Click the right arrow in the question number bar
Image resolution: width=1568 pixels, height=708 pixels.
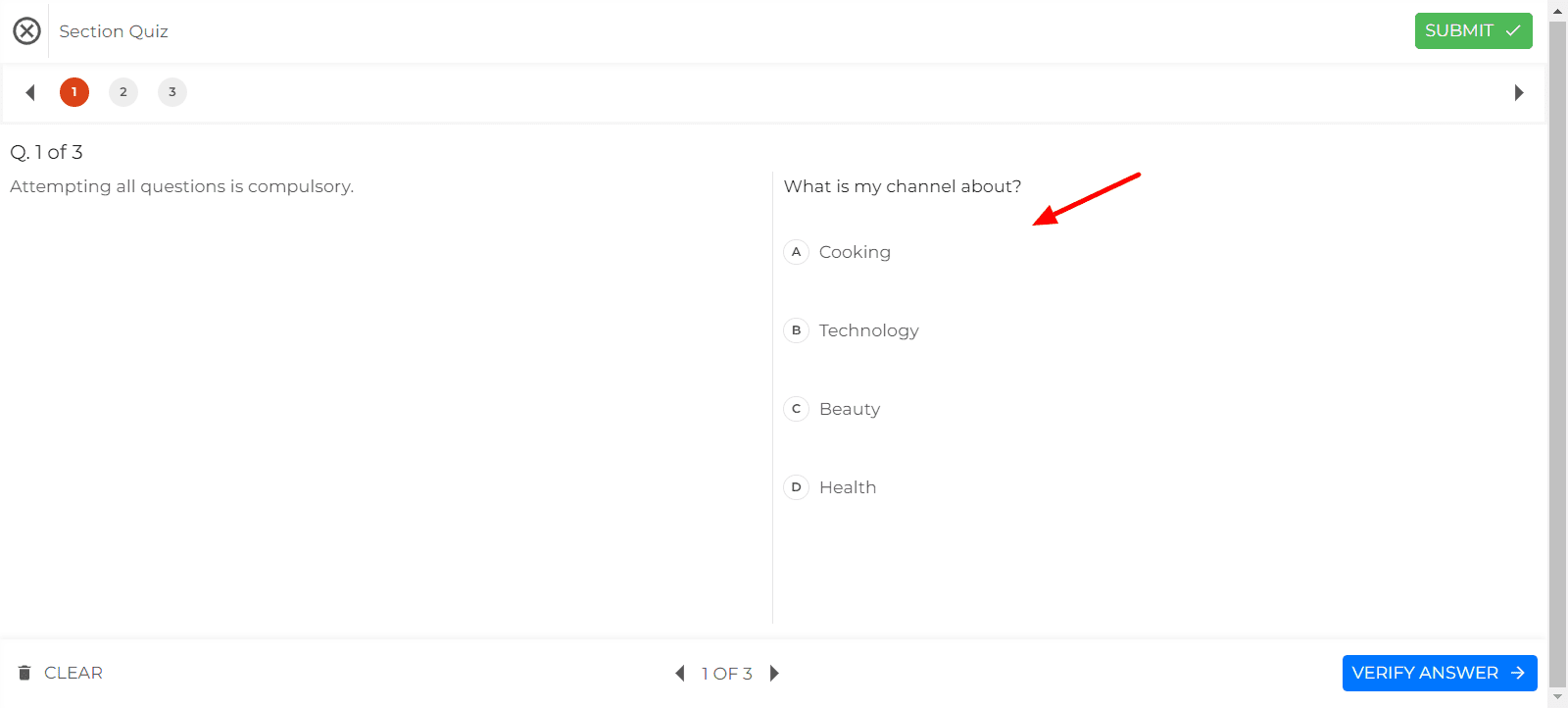tap(1519, 92)
